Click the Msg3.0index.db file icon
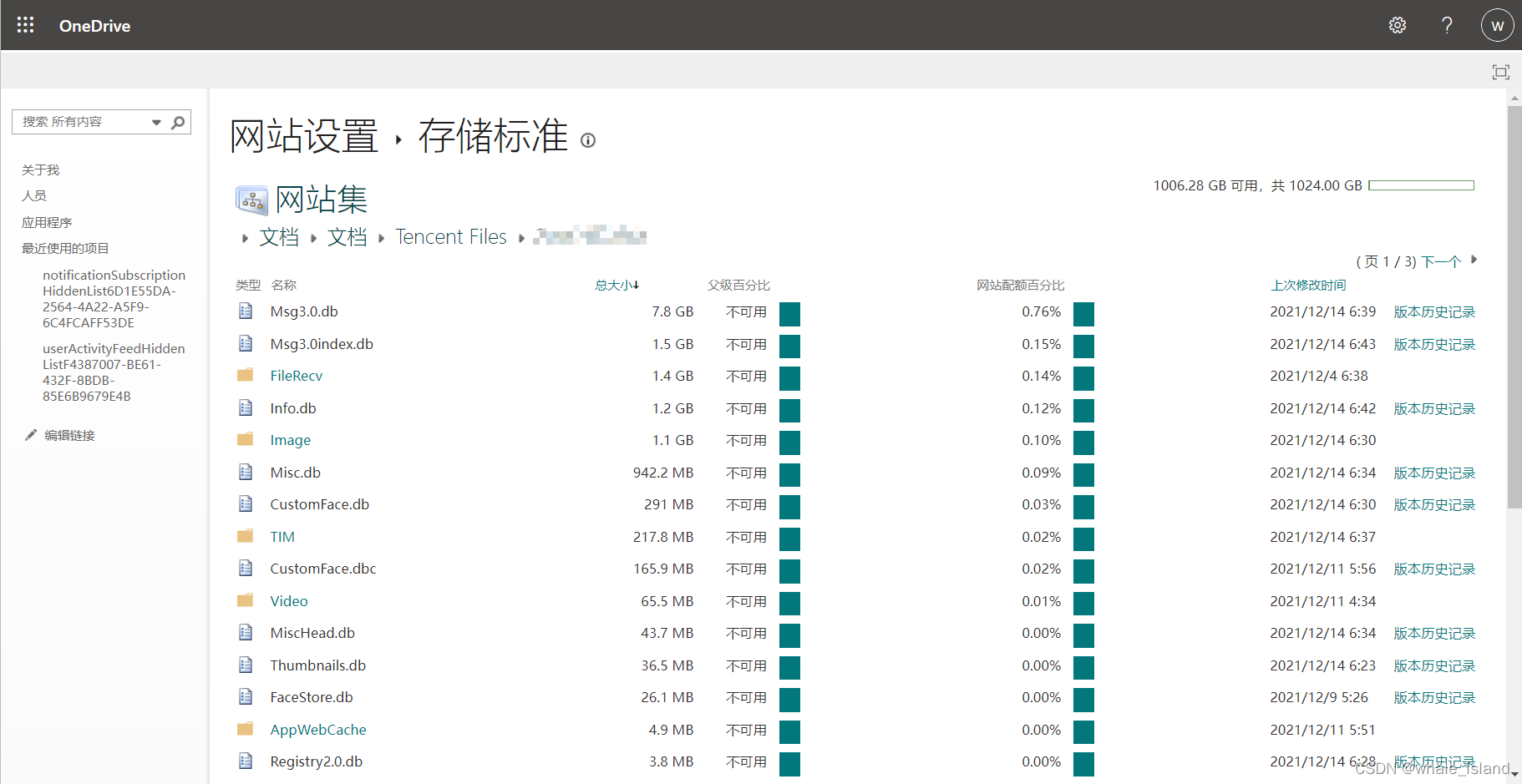The image size is (1522, 784). [246, 343]
